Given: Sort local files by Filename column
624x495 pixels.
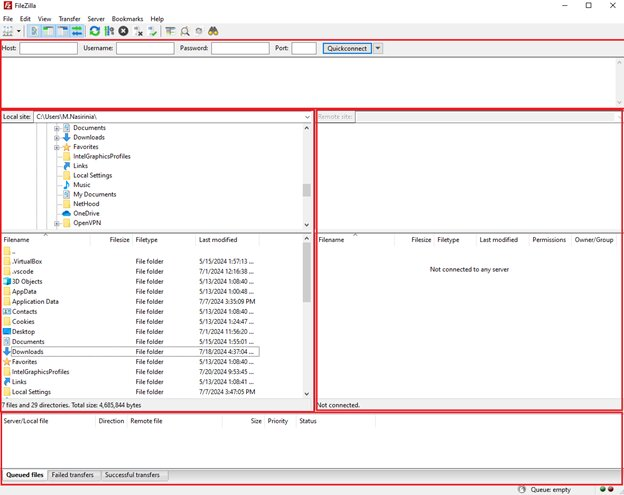Looking at the screenshot, I should [46, 240].
